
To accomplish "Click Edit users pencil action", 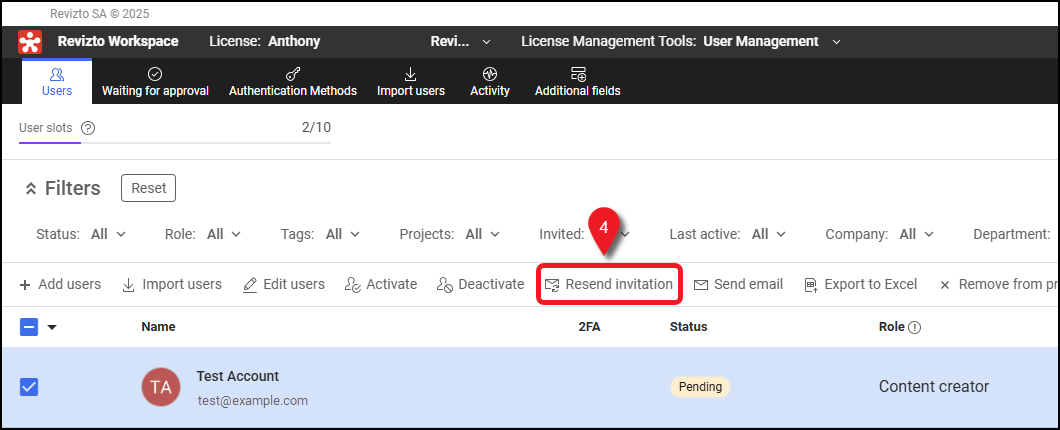I will pos(284,284).
